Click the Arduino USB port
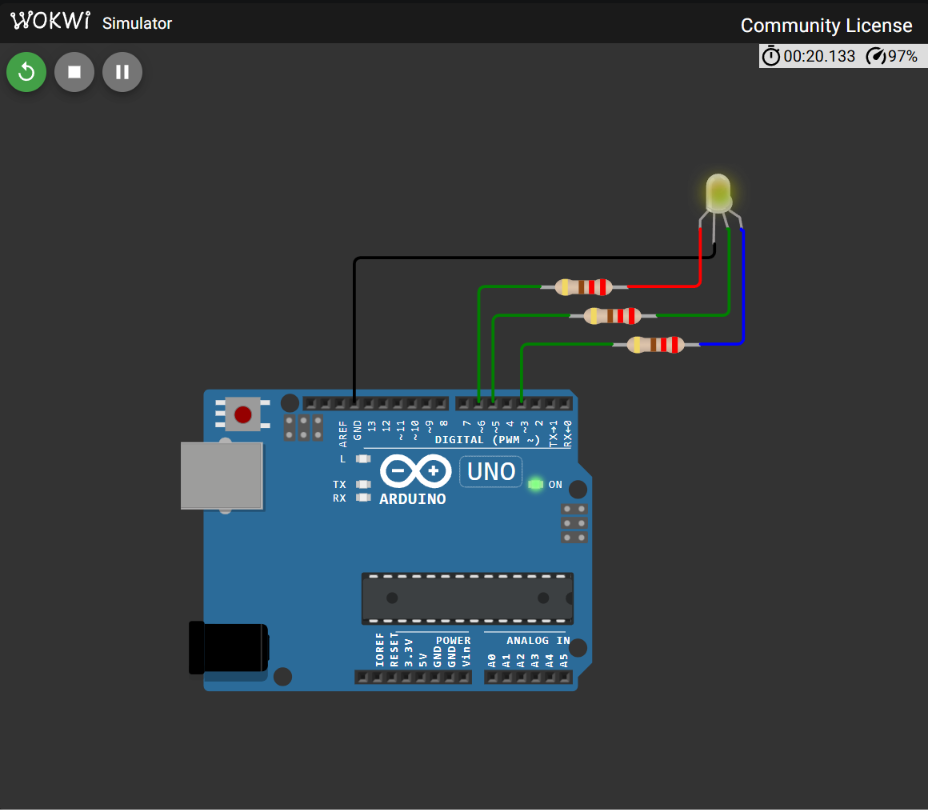928x810 pixels. coord(222,476)
